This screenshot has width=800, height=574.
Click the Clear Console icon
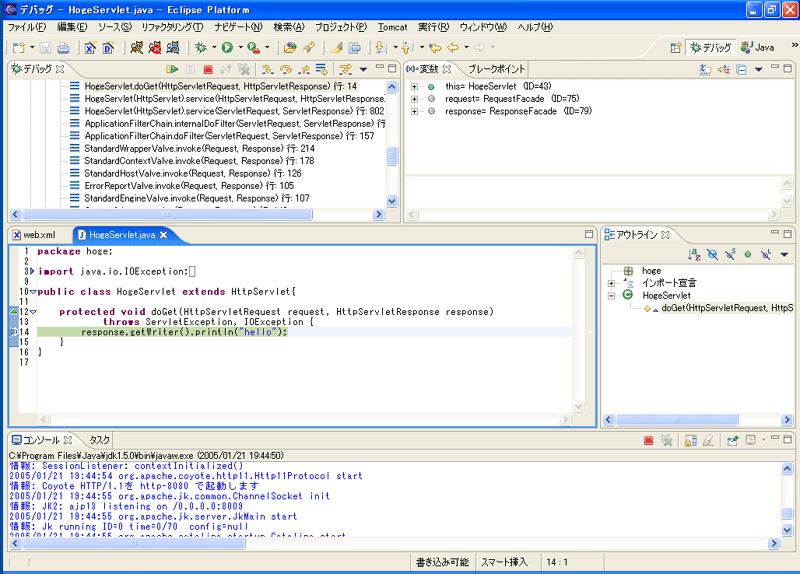pos(708,440)
